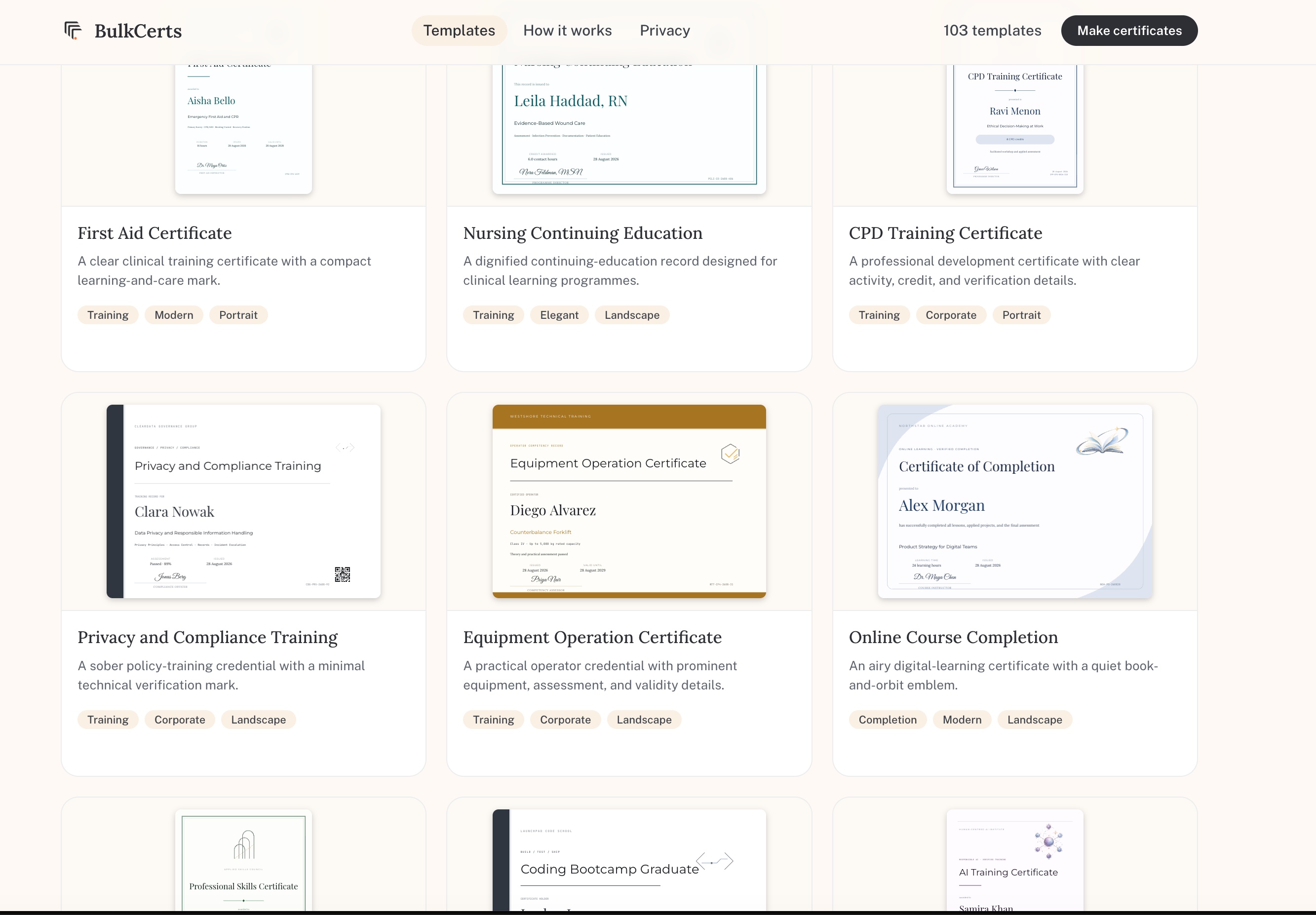This screenshot has width=1316, height=915.
Task: Open the How it works page
Action: pyautogui.click(x=568, y=31)
